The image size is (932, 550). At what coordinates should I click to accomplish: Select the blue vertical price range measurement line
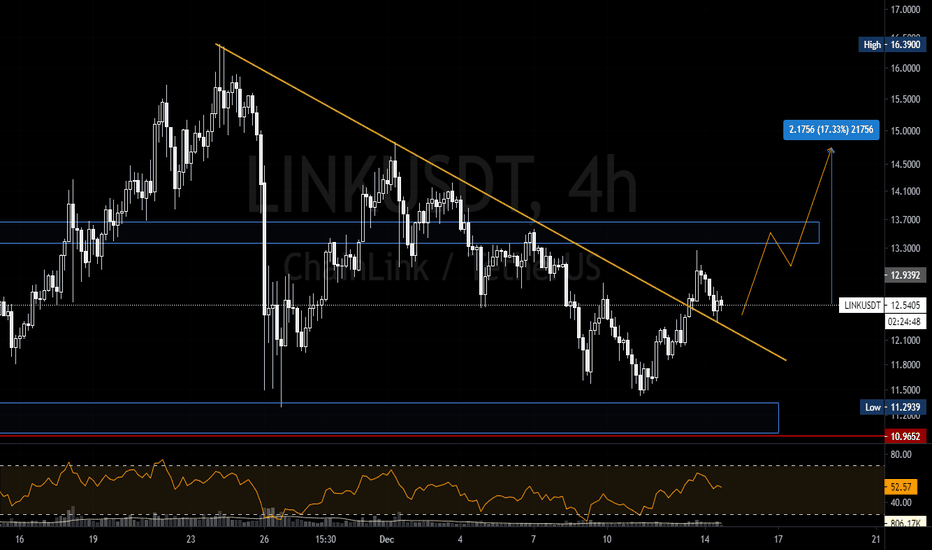[832, 226]
